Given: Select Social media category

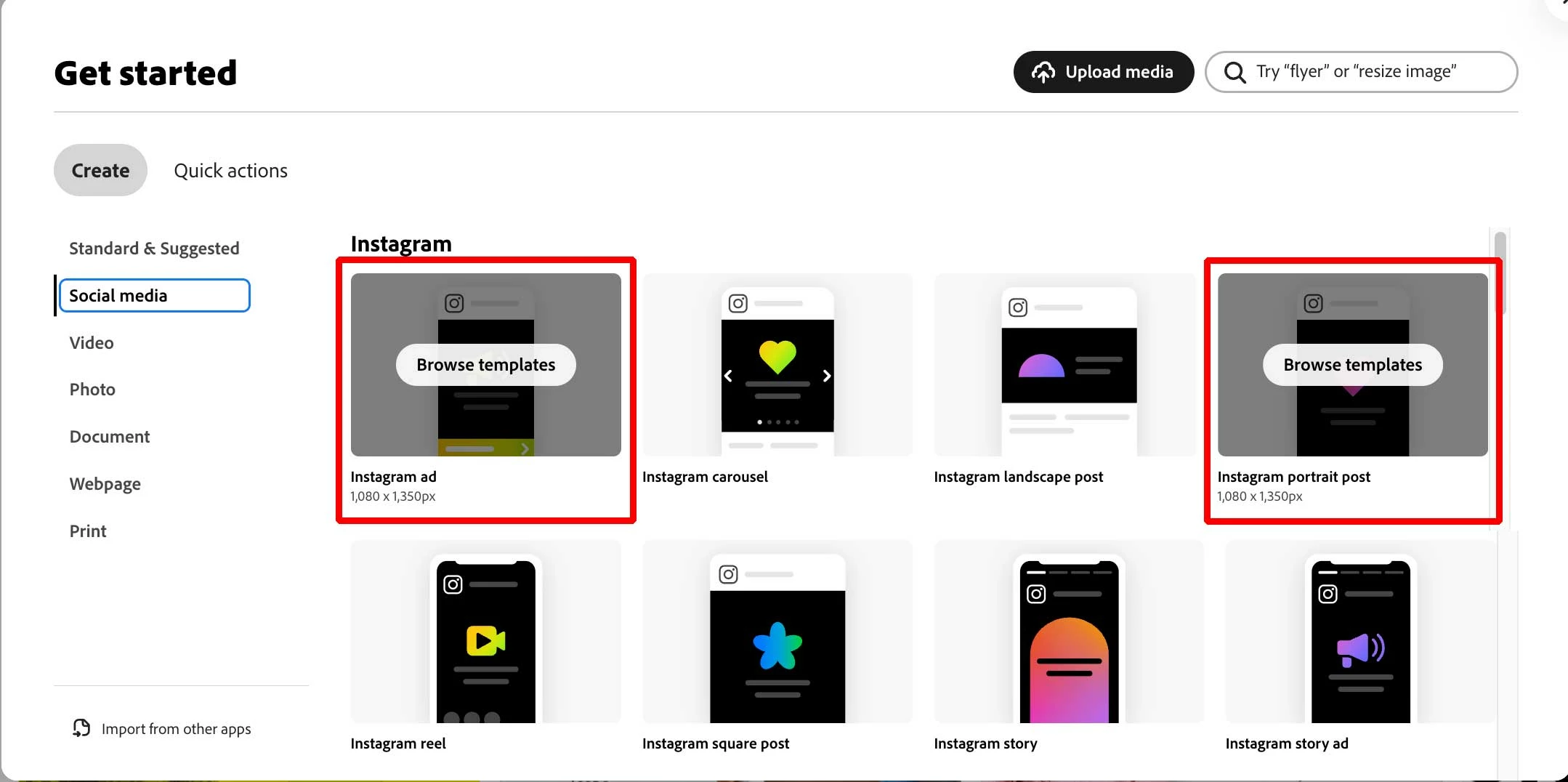Looking at the screenshot, I should point(155,296).
